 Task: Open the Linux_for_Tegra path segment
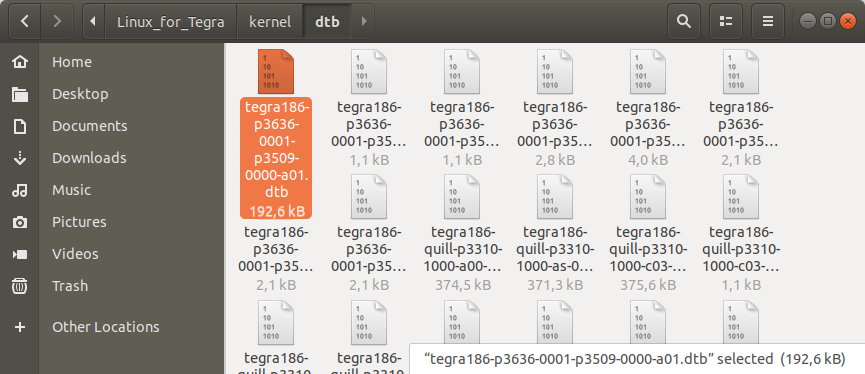170,22
